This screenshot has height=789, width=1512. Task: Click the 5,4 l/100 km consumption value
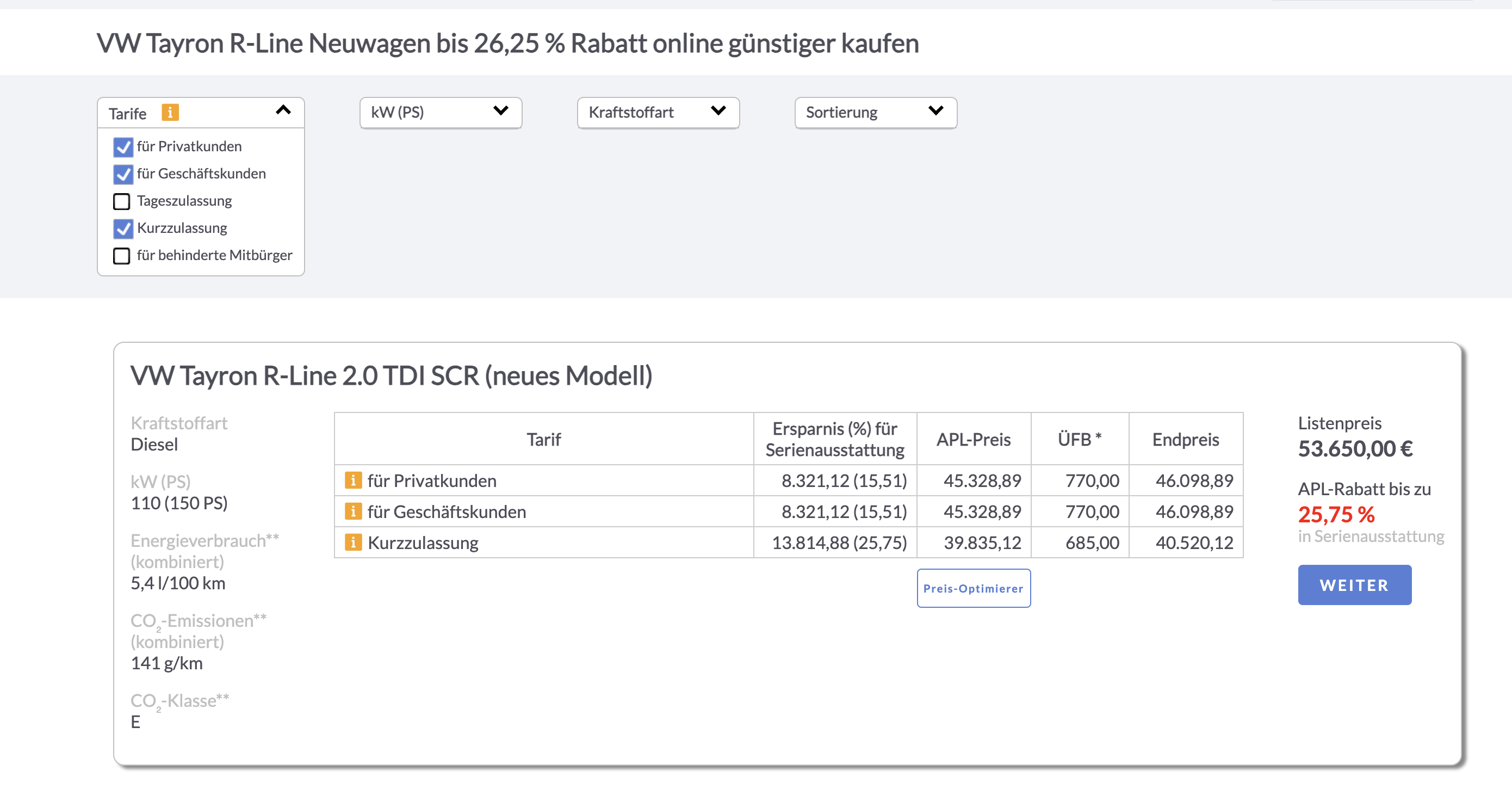coord(178,583)
